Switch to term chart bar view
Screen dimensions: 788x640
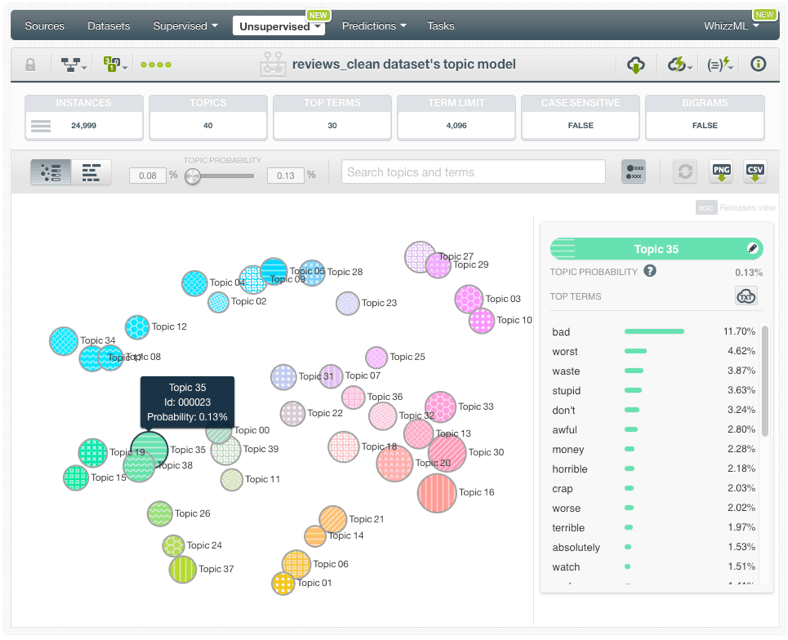coord(91,172)
